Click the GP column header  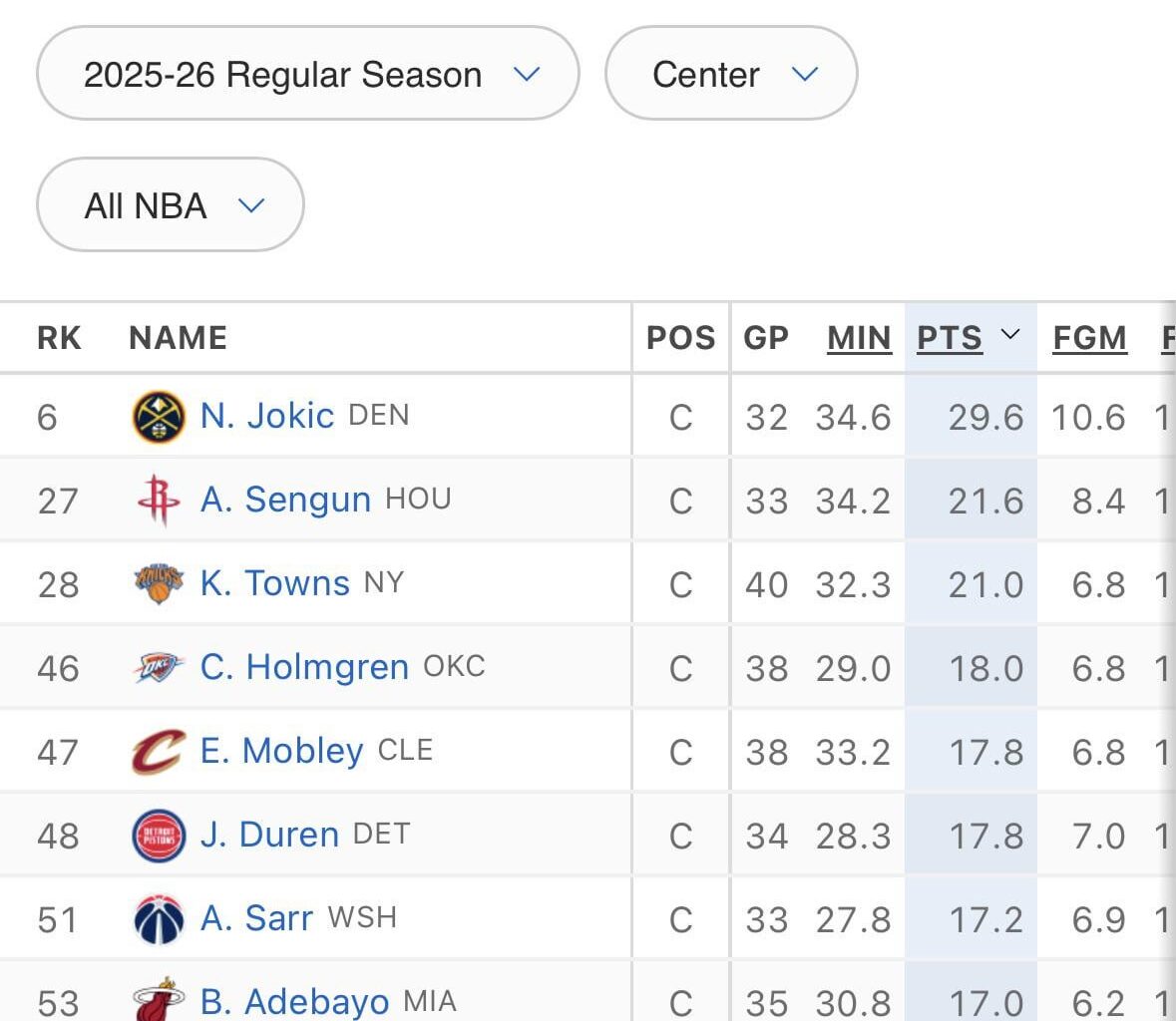point(766,338)
